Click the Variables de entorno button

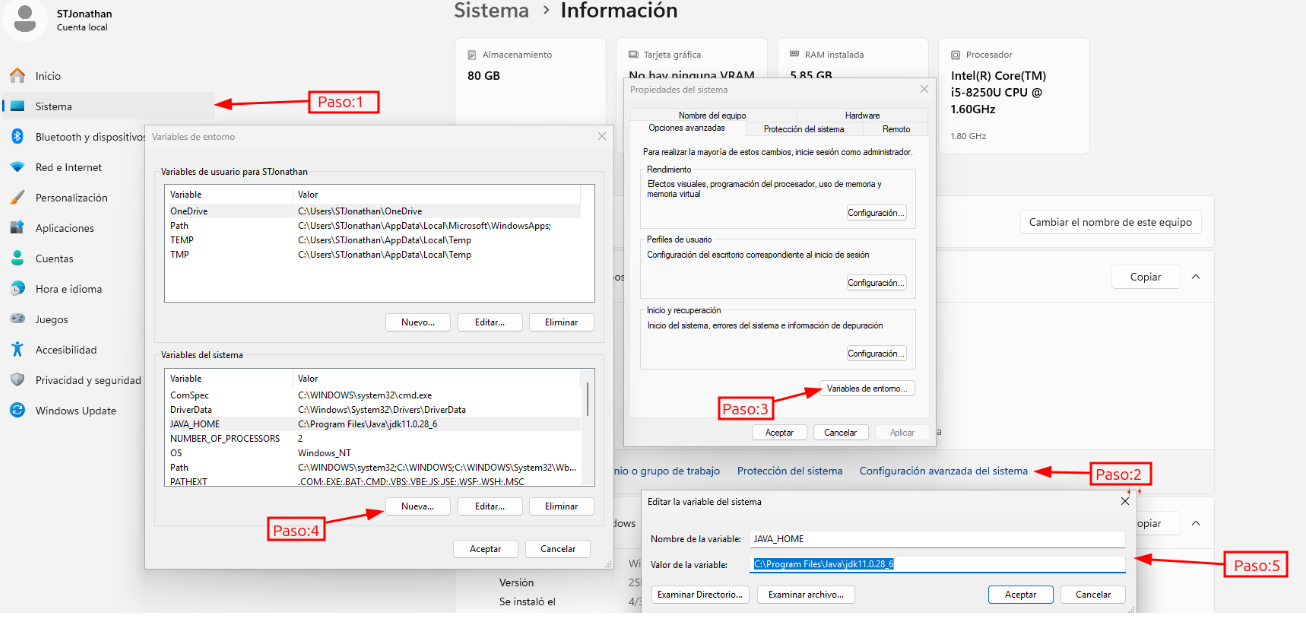867,388
